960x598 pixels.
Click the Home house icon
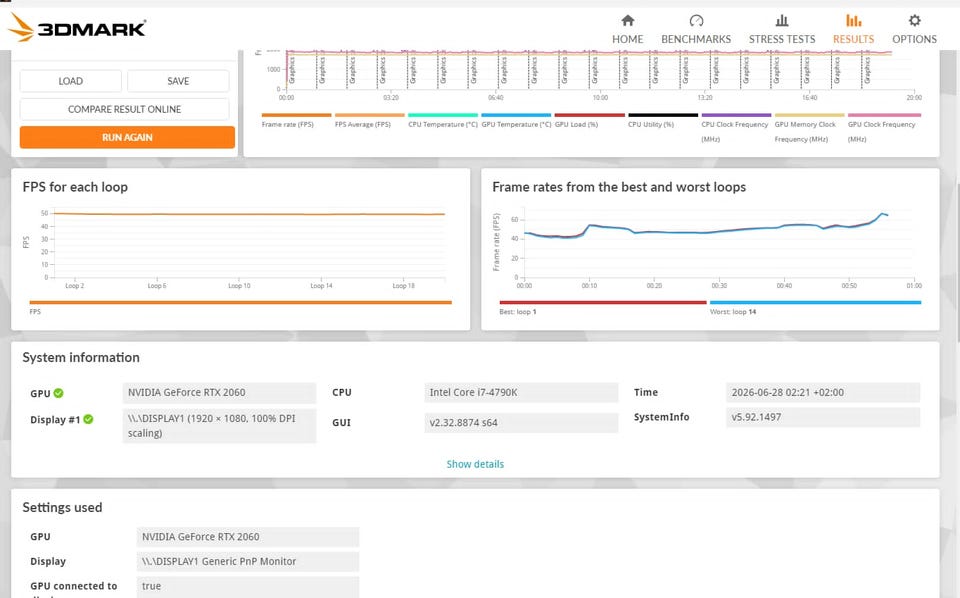click(628, 21)
